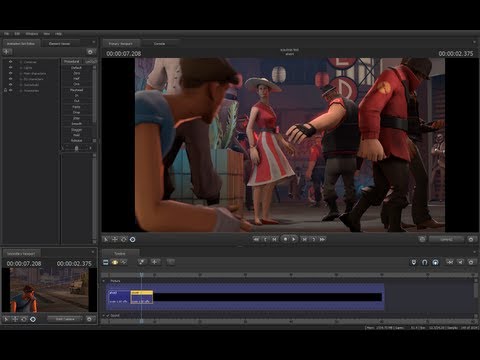The image size is (480, 360).
Task: Apply the Playhead preset
Action: (76, 90)
